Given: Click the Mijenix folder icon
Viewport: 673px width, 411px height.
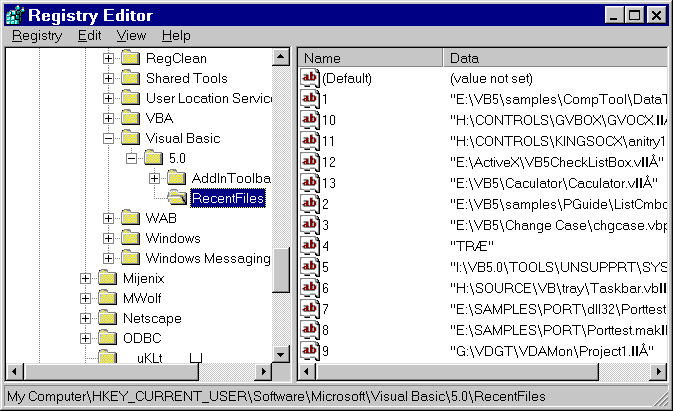Looking at the screenshot, I should (x=107, y=278).
